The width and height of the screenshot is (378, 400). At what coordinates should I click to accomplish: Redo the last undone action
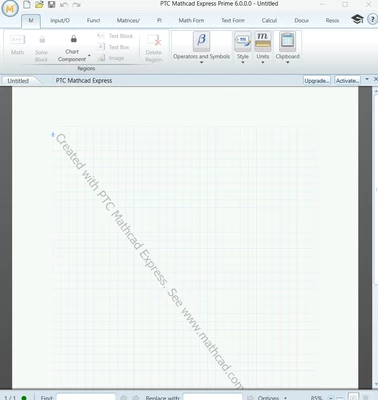(76, 5)
